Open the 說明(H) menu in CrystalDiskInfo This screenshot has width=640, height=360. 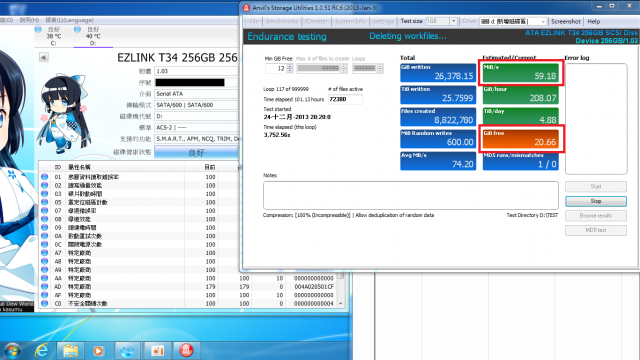click(x=29, y=20)
